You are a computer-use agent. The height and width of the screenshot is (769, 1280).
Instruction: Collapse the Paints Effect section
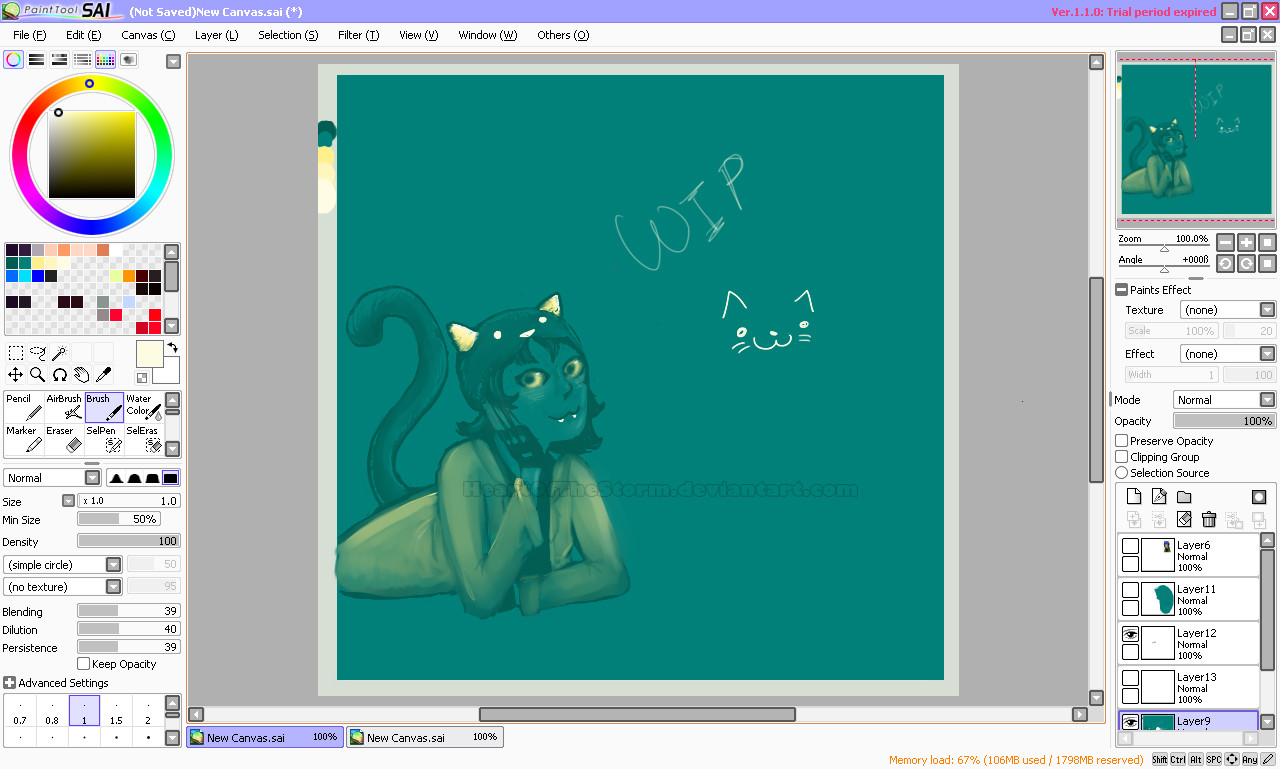(x=1121, y=290)
